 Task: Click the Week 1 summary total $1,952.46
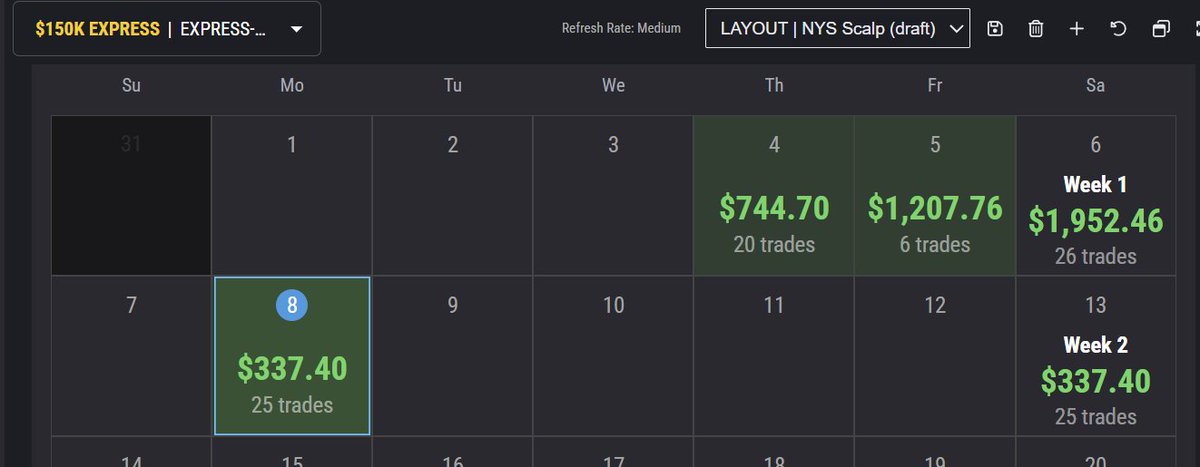tap(1096, 222)
